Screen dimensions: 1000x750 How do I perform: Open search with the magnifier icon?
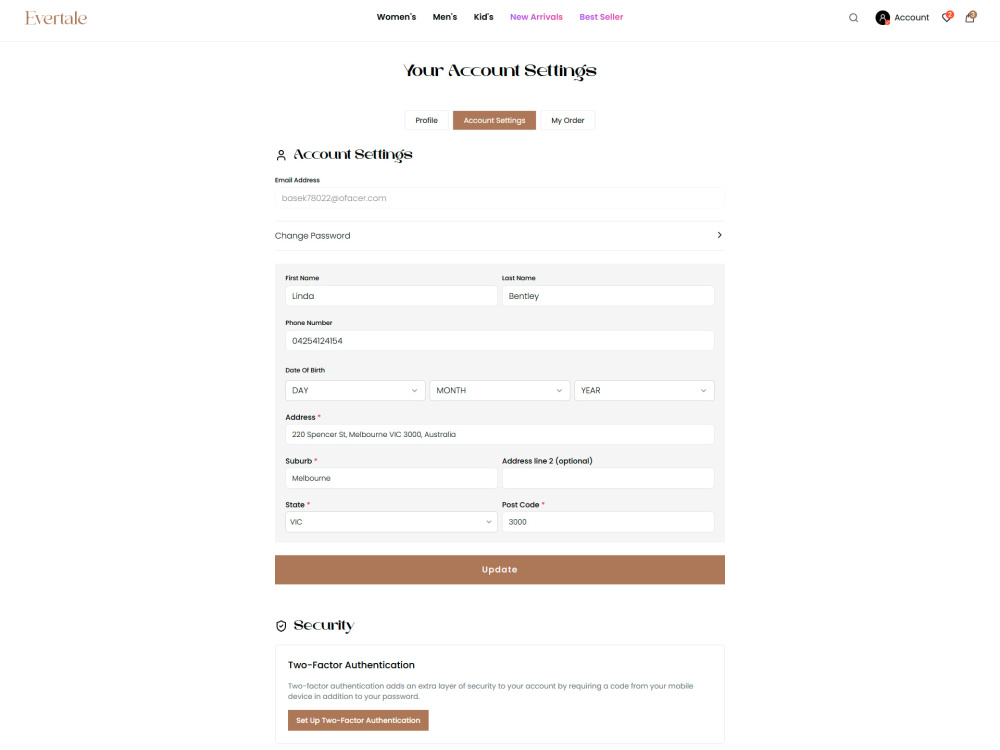click(x=853, y=18)
